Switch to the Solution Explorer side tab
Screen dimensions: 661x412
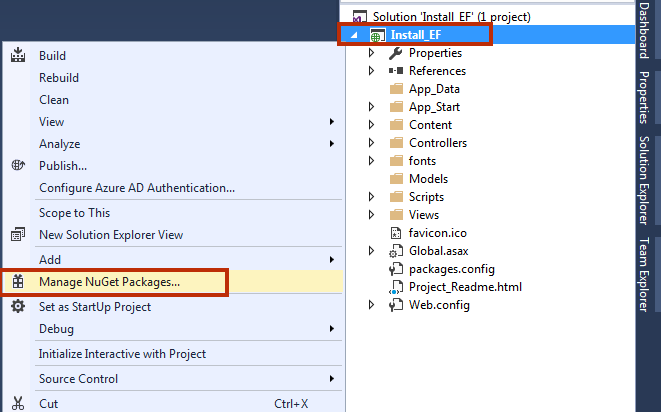pos(644,180)
